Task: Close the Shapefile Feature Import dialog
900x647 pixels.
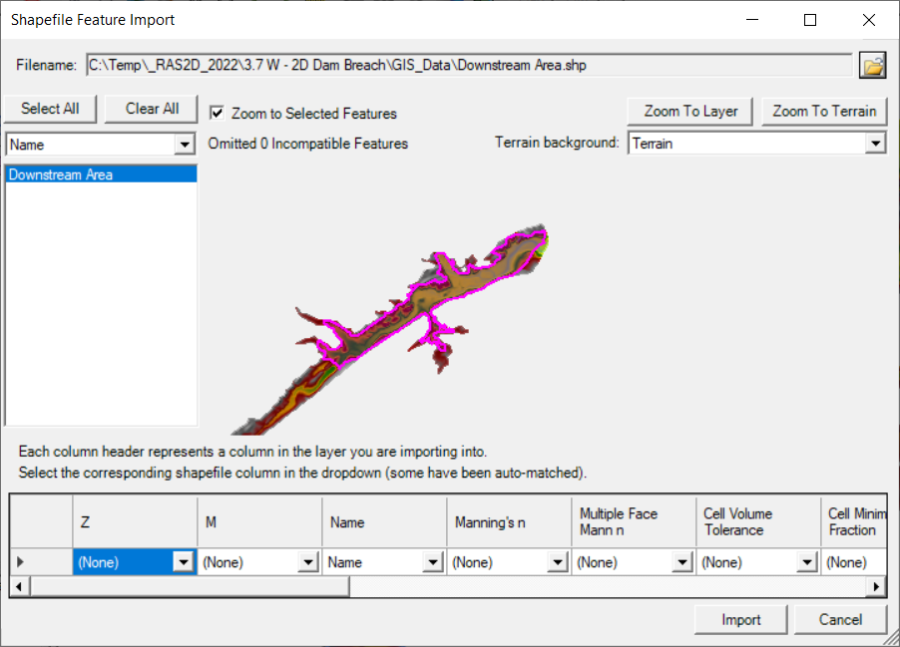Action: pyautogui.click(x=868, y=20)
